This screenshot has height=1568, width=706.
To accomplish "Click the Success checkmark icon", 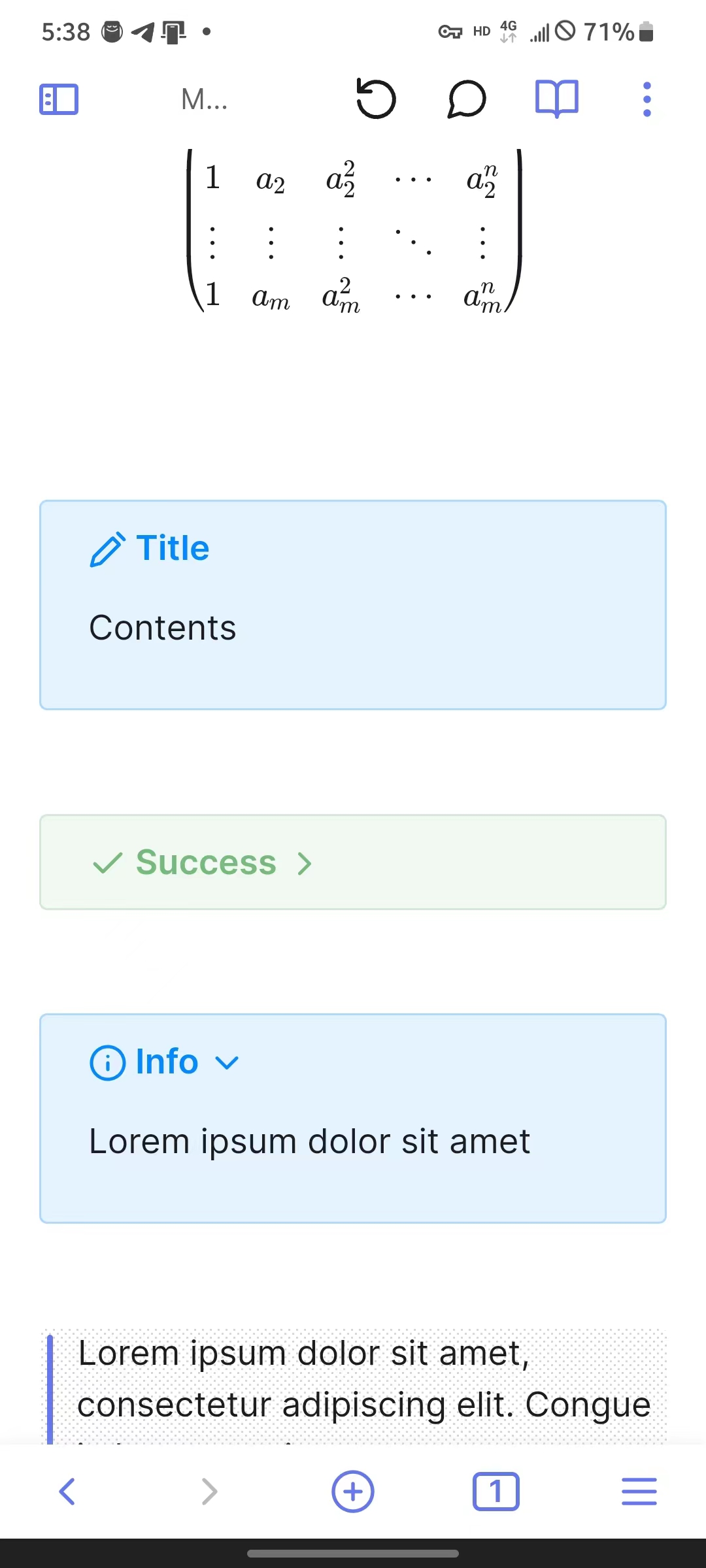I will tap(108, 863).
